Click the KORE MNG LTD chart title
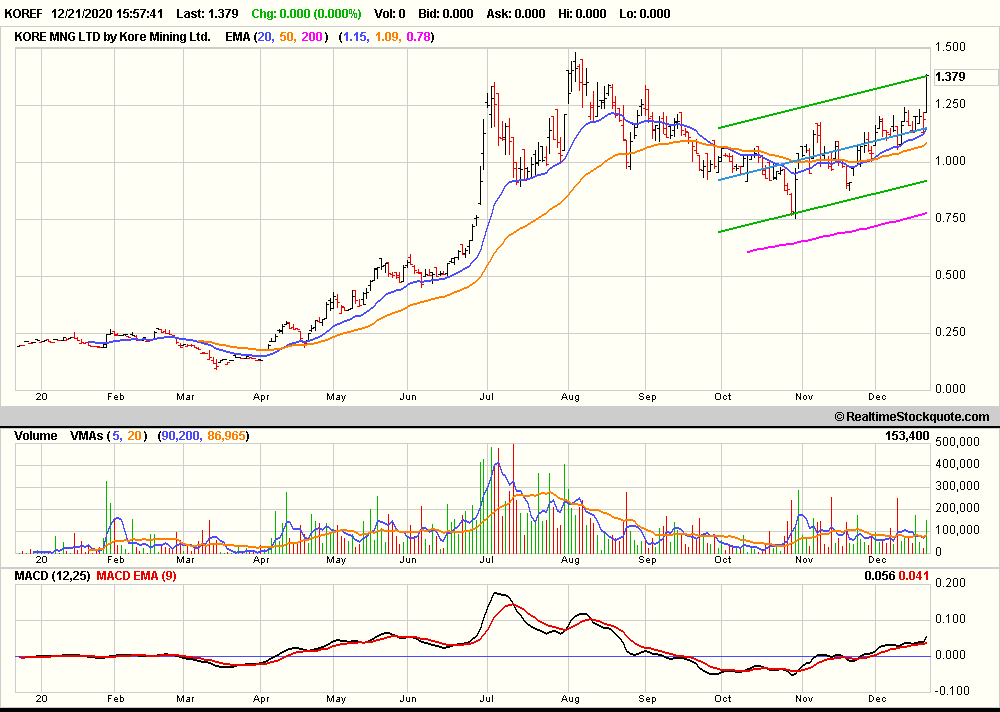This screenshot has height=712, width=1000. coord(112,36)
